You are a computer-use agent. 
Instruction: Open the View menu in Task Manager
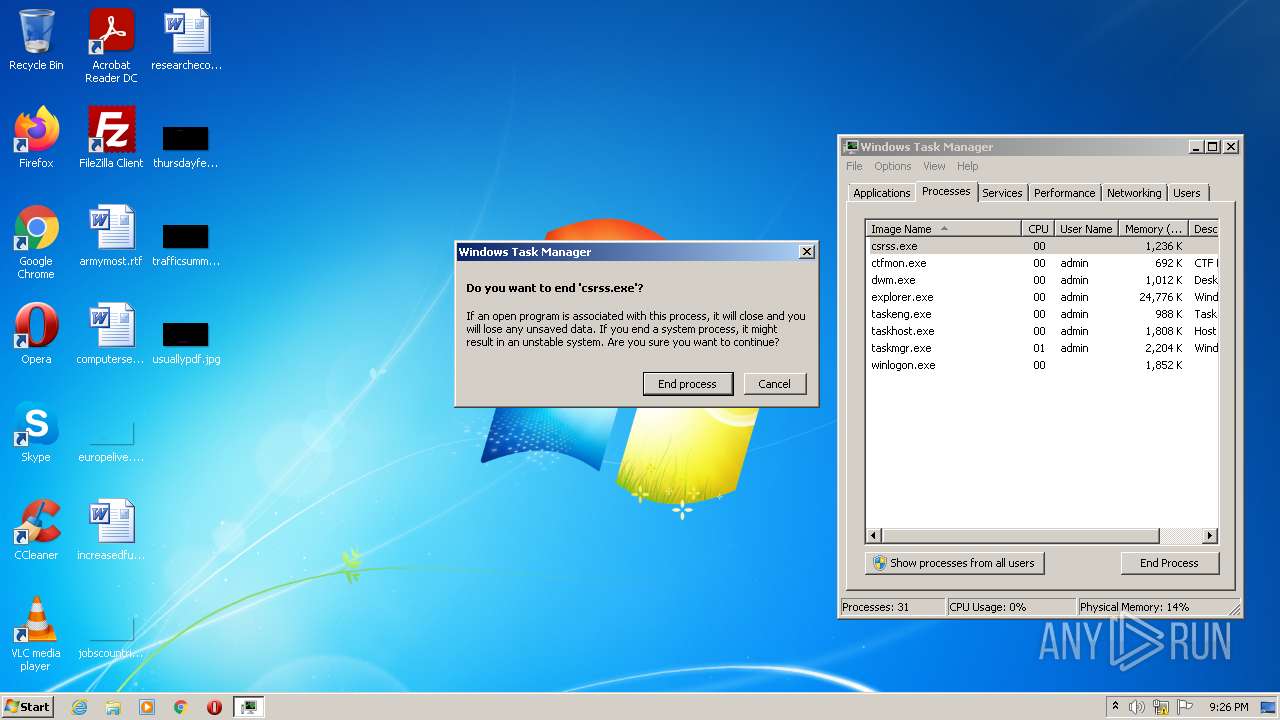(x=934, y=166)
